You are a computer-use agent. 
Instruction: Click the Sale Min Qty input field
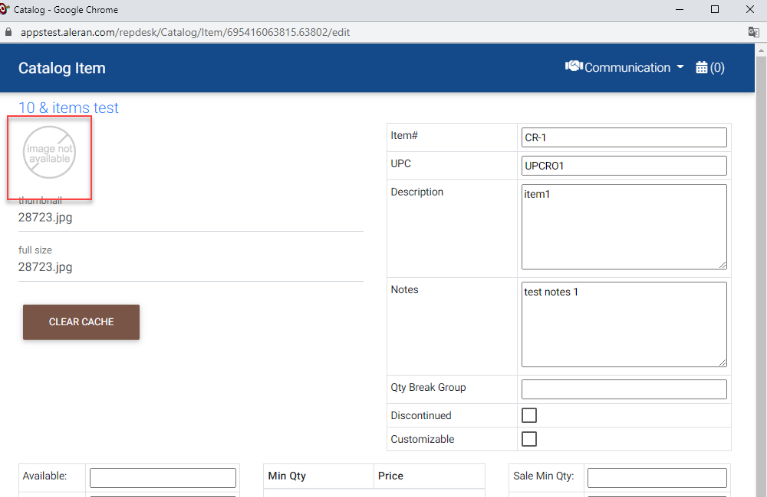(x=657, y=478)
